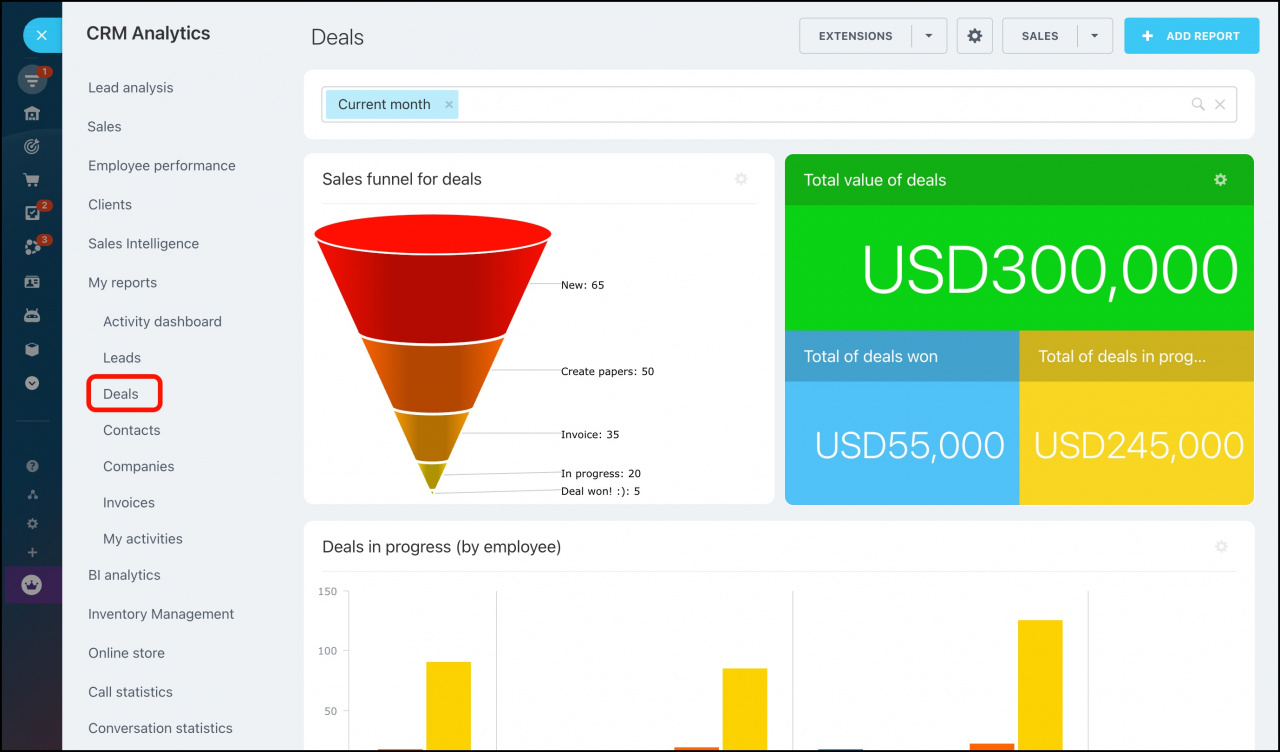Open Deals in progress widget settings gear

pyautogui.click(x=1221, y=547)
